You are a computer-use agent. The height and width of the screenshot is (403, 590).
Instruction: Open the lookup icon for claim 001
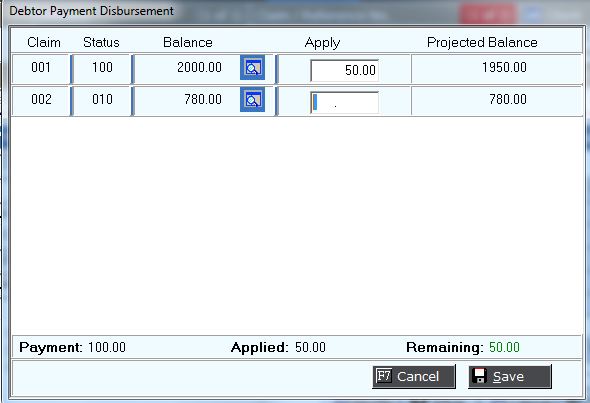[x=252, y=67]
